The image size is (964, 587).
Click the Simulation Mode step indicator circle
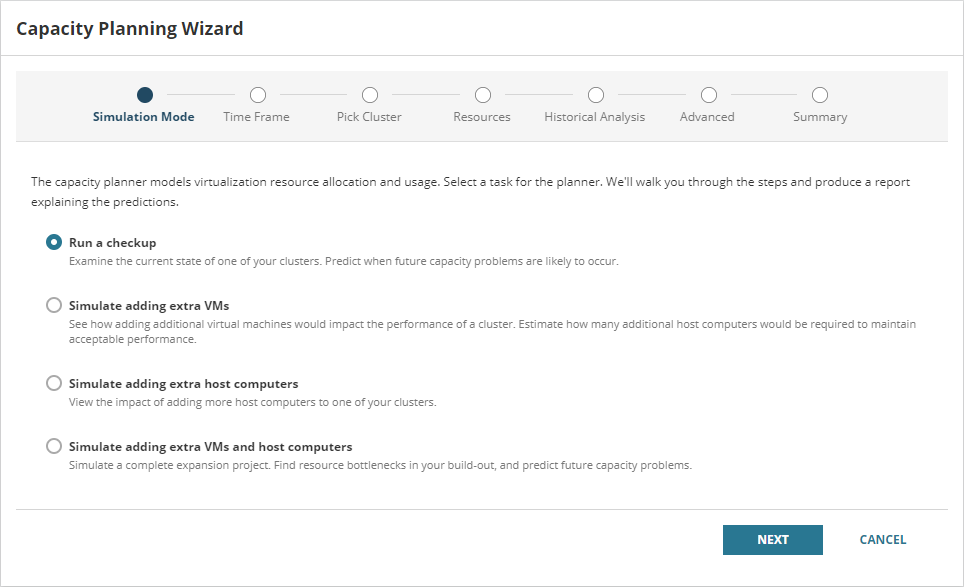tap(143, 93)
